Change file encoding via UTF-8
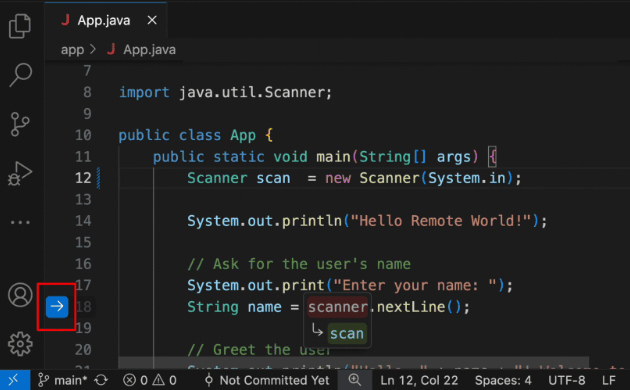This screenshot has width=630, height=390. (x=567, y=380)
